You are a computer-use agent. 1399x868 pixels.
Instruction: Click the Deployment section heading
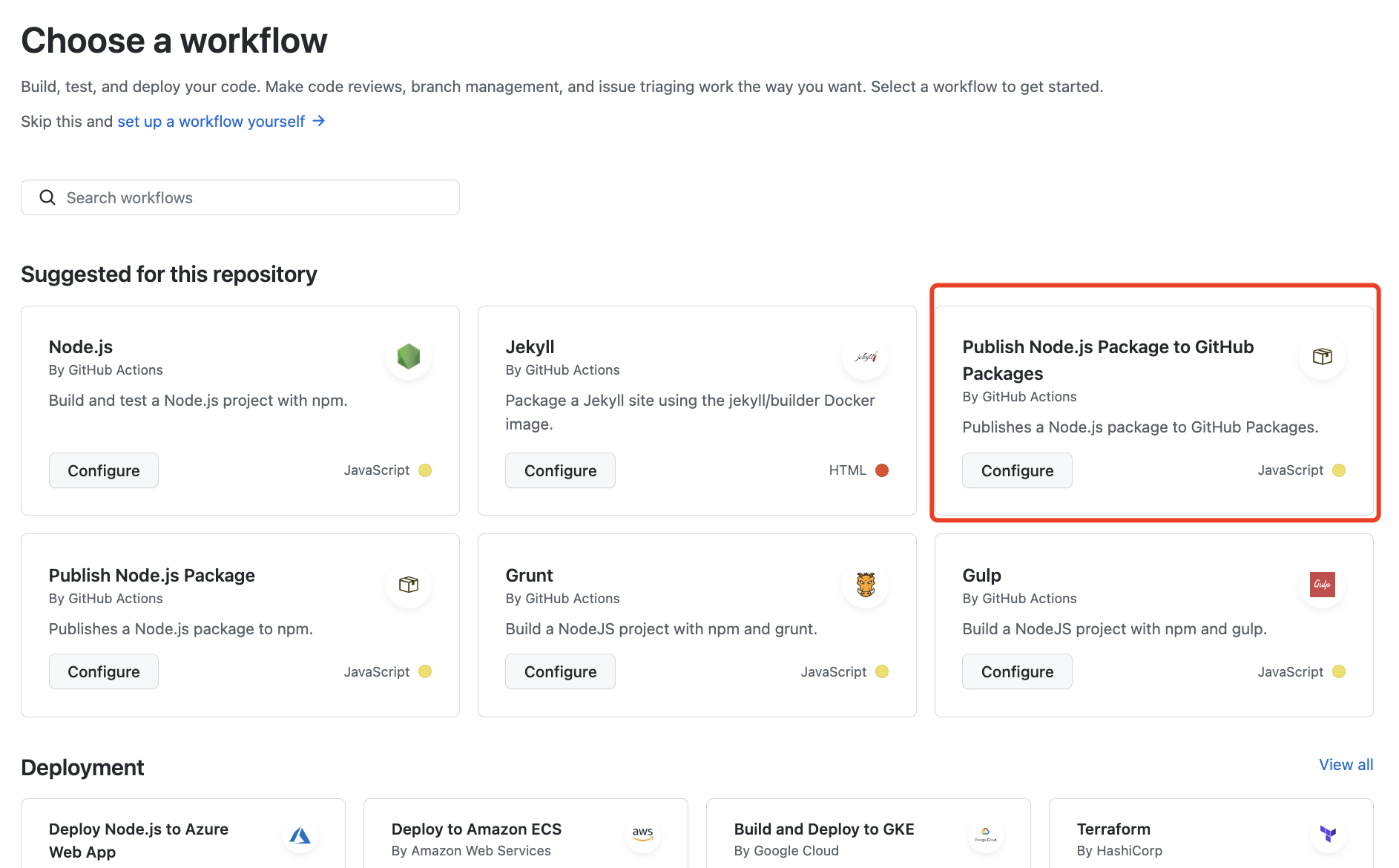point(82,768)
